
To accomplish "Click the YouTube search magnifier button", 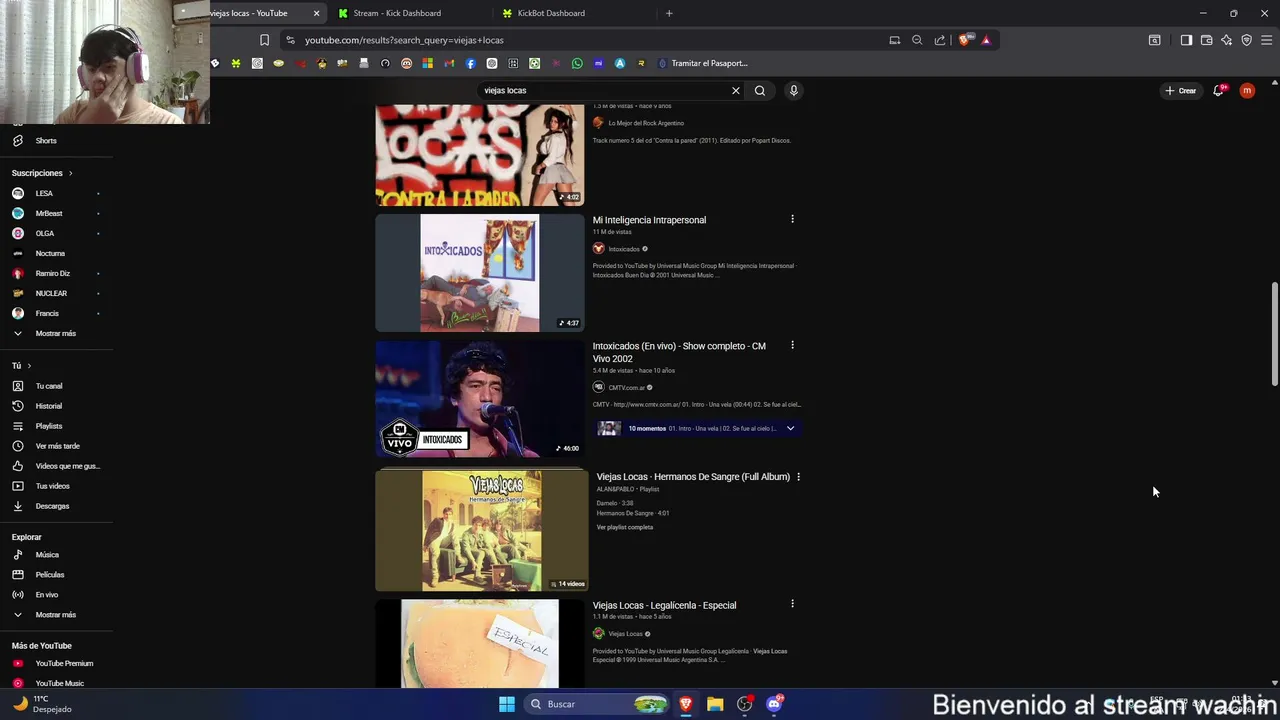I will pyautogui.click(x=760, y=90).
